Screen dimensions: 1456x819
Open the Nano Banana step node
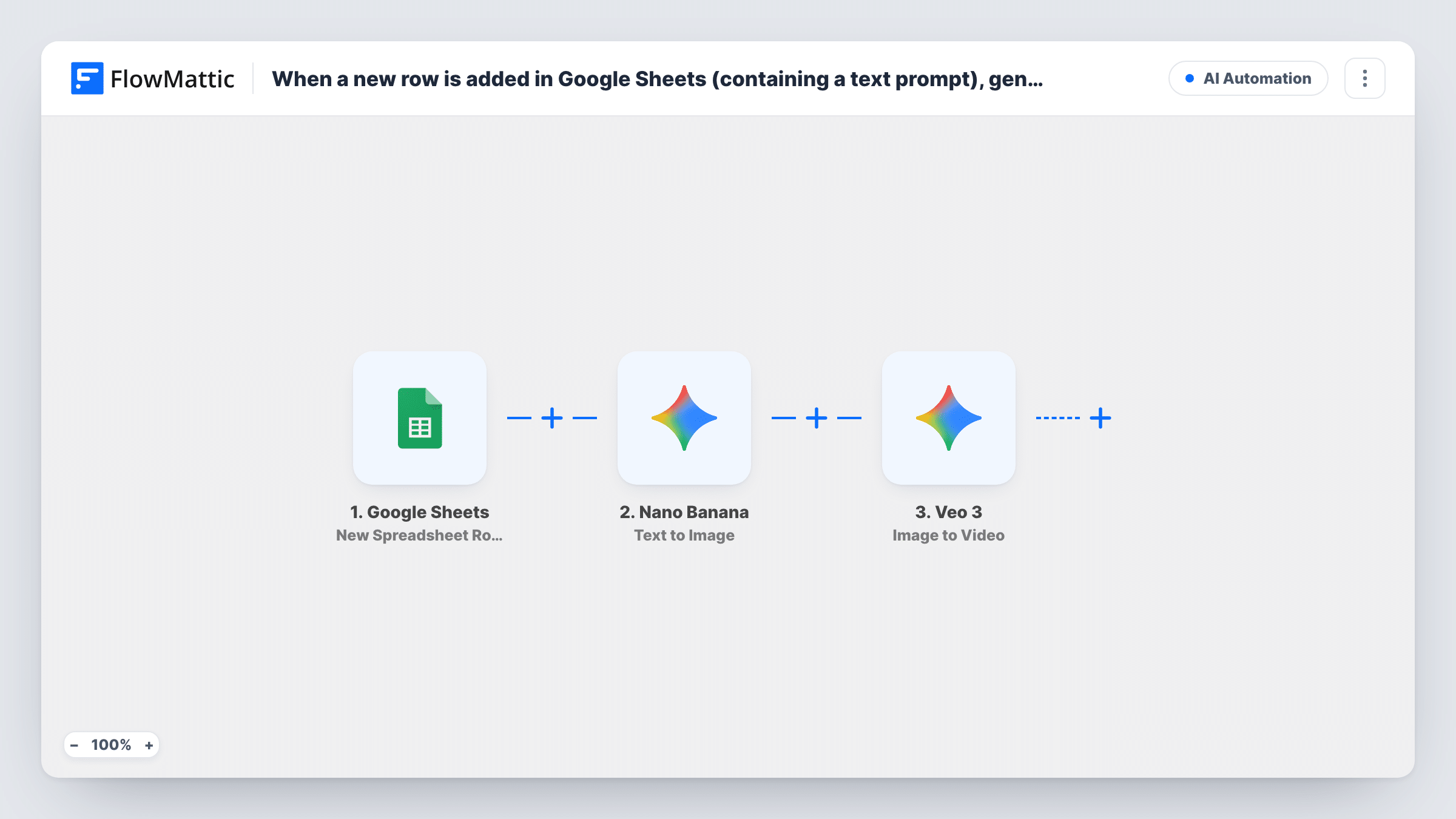click(x=684, y=418)
